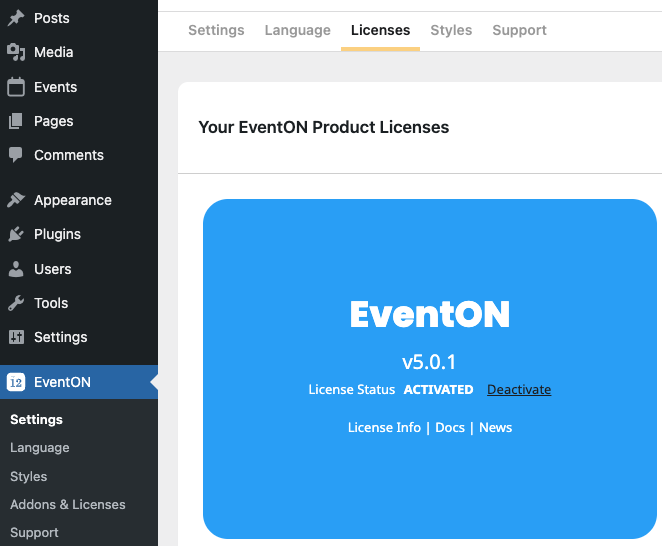Screen dimensions: 662x546
Task: Click the Appearance paintbrush icon
Action: [16, 200]
